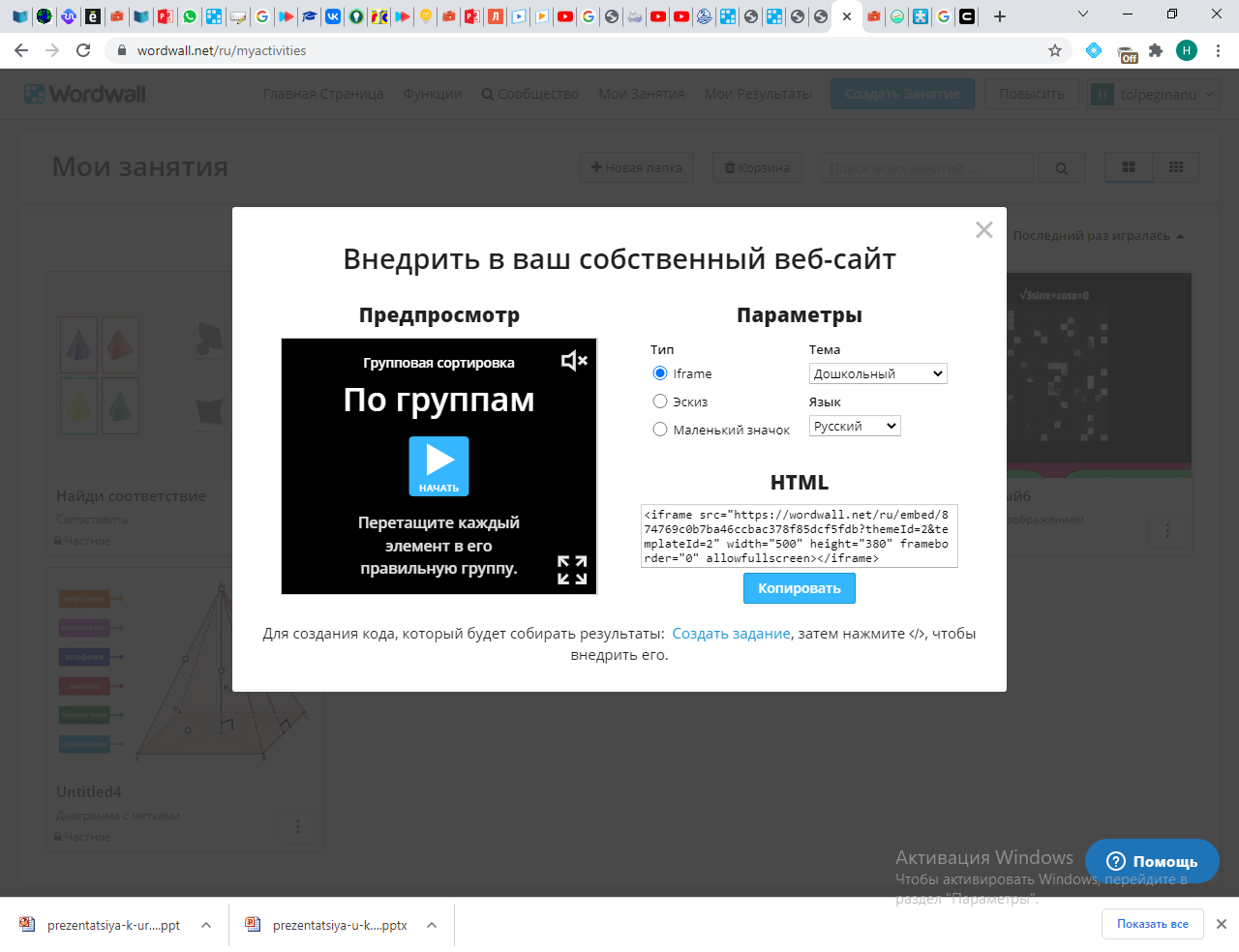
Task: Go to Главная Страница
Action: click(323, 94)
